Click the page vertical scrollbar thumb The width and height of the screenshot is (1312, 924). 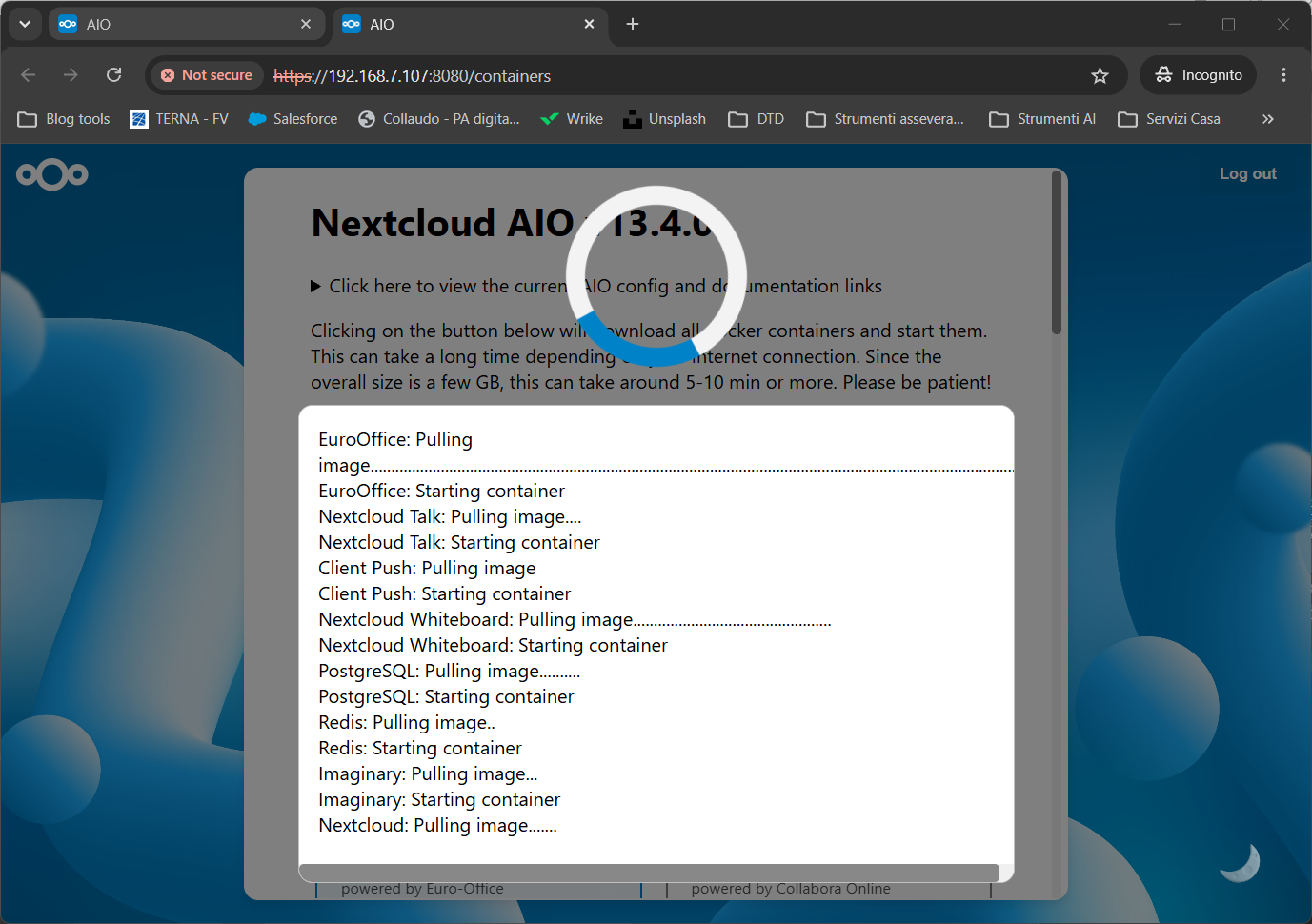(1056, 252)
